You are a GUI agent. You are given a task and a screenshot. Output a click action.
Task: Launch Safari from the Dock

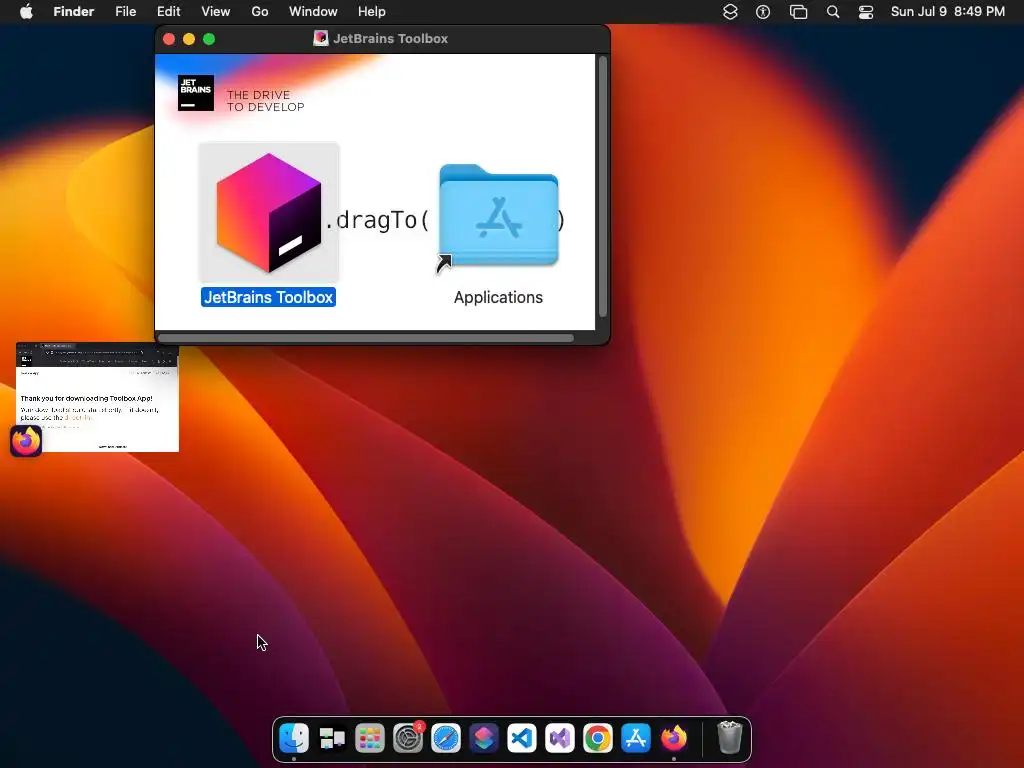pyautogui.click(x=445, y=739)
